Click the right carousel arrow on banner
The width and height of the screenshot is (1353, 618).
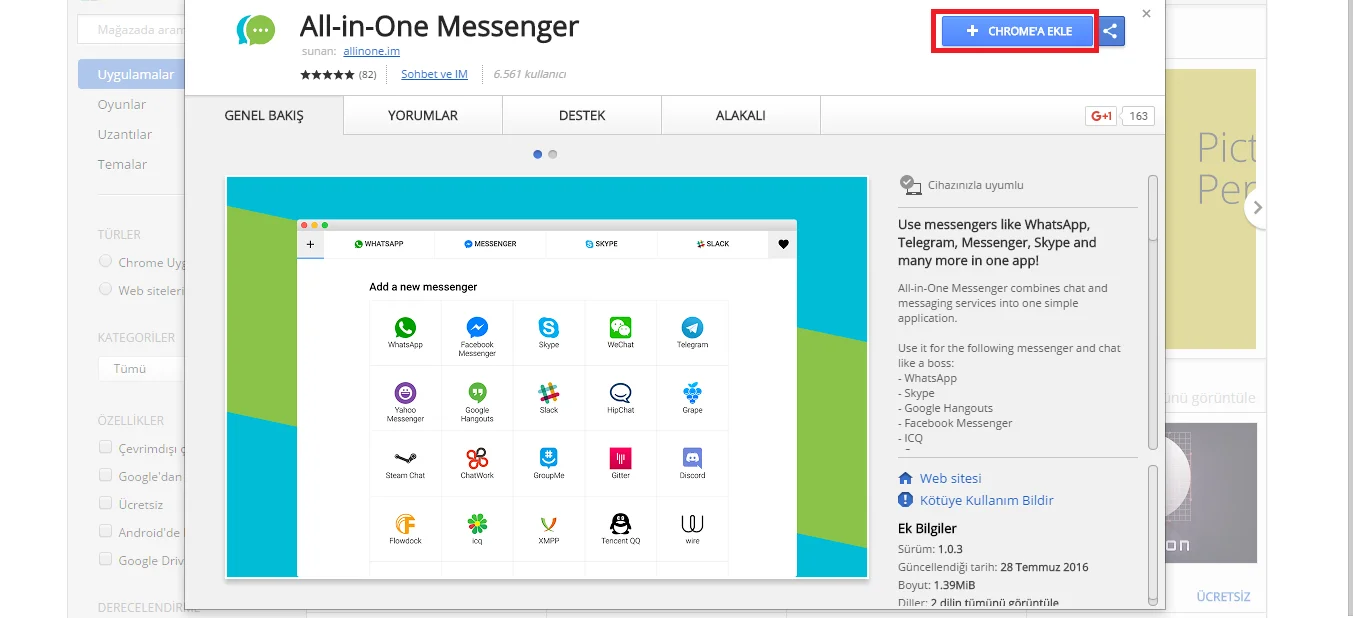tap(1257, 208)
